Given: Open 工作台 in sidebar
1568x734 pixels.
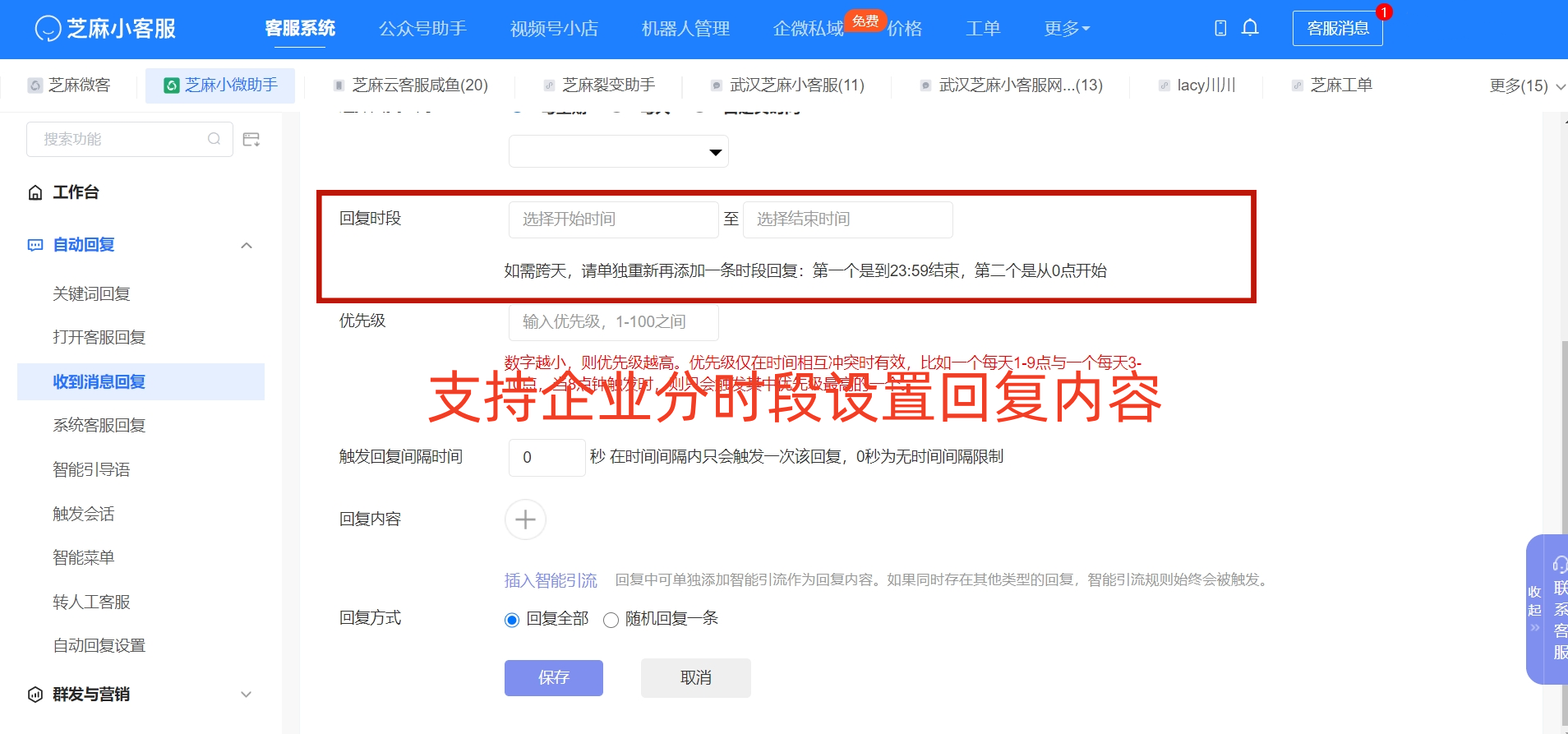Looking at the screenshot, I should click(76, 192).
